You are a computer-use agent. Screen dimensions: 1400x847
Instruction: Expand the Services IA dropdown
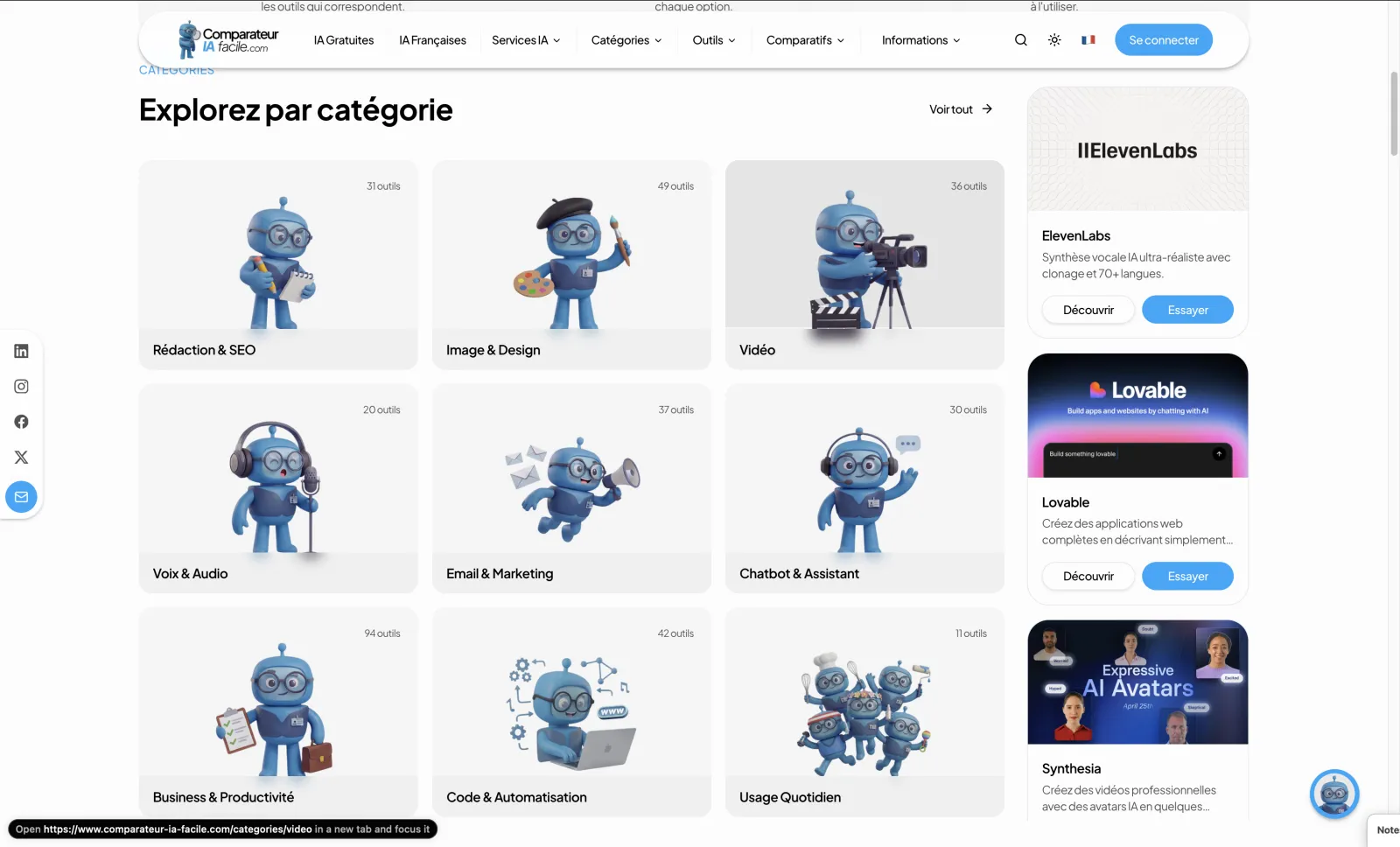(526, 40)
